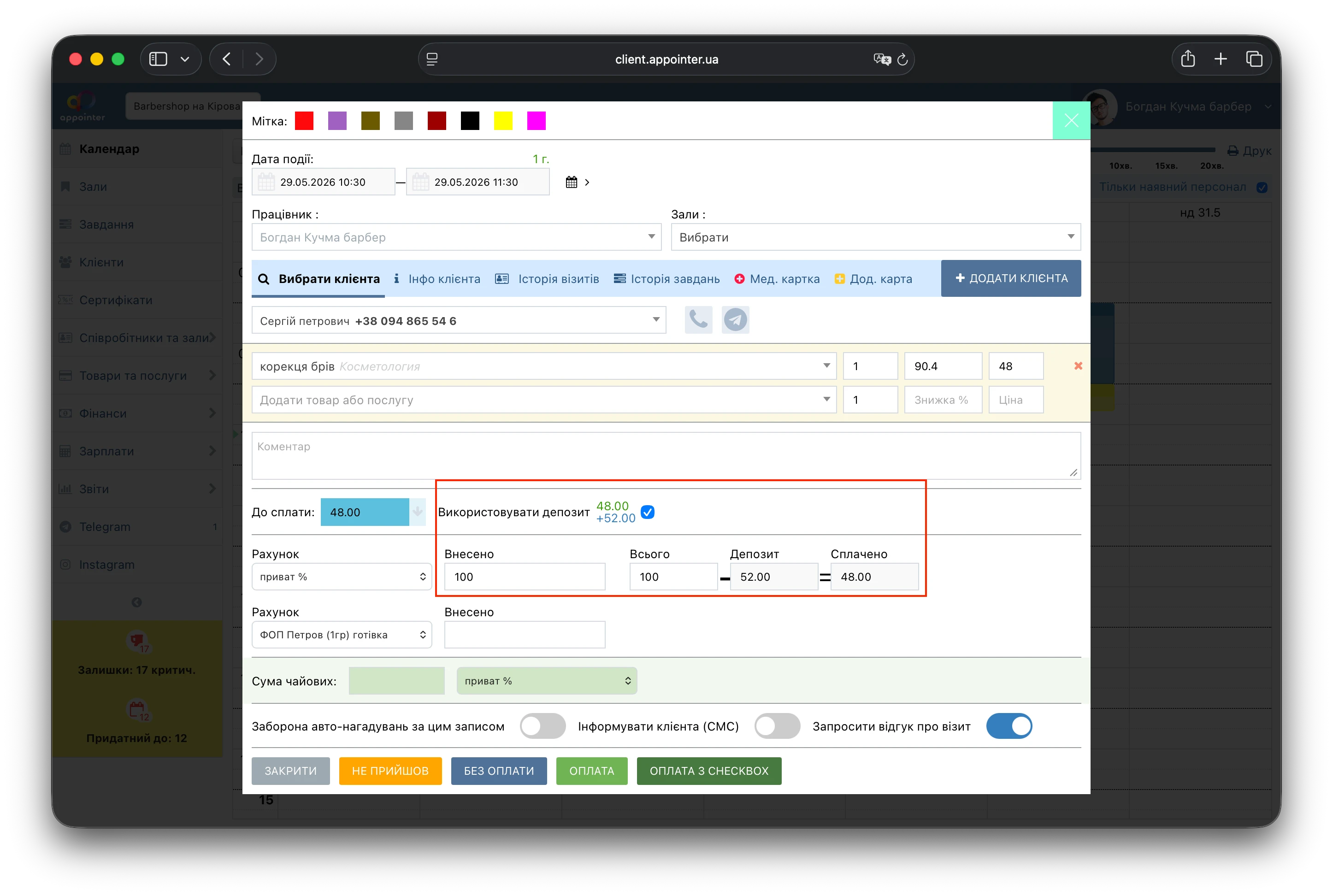Click the first Внесено field with 100

pyautogui.click(x=525, y=577)
